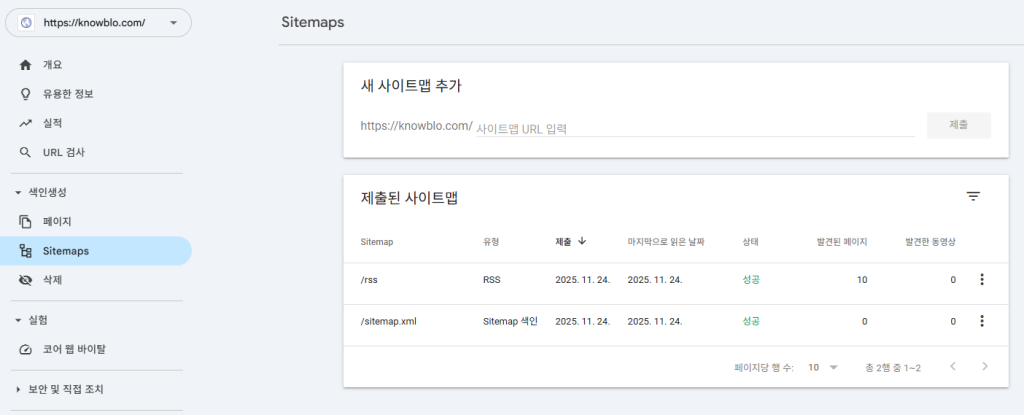The height and width of the screenshot is (415, 1024).
Task: Click the lightbulb icon for 유용한 정보
Action: click(26, 94)
